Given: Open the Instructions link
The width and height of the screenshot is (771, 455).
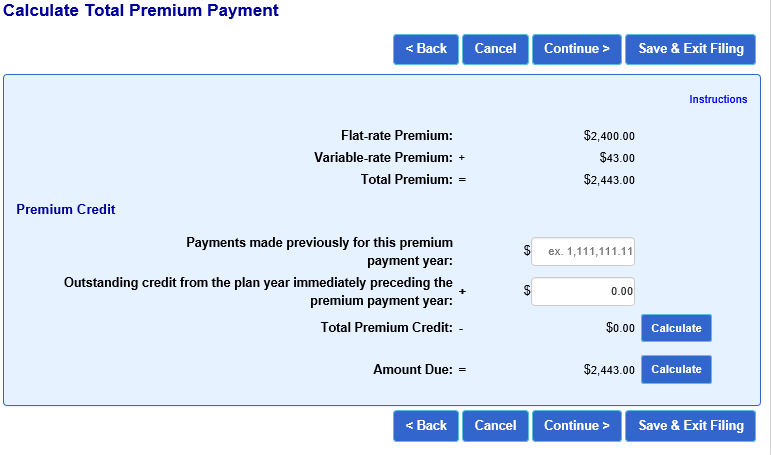Looking at the screenshot, I should [718, 100].
